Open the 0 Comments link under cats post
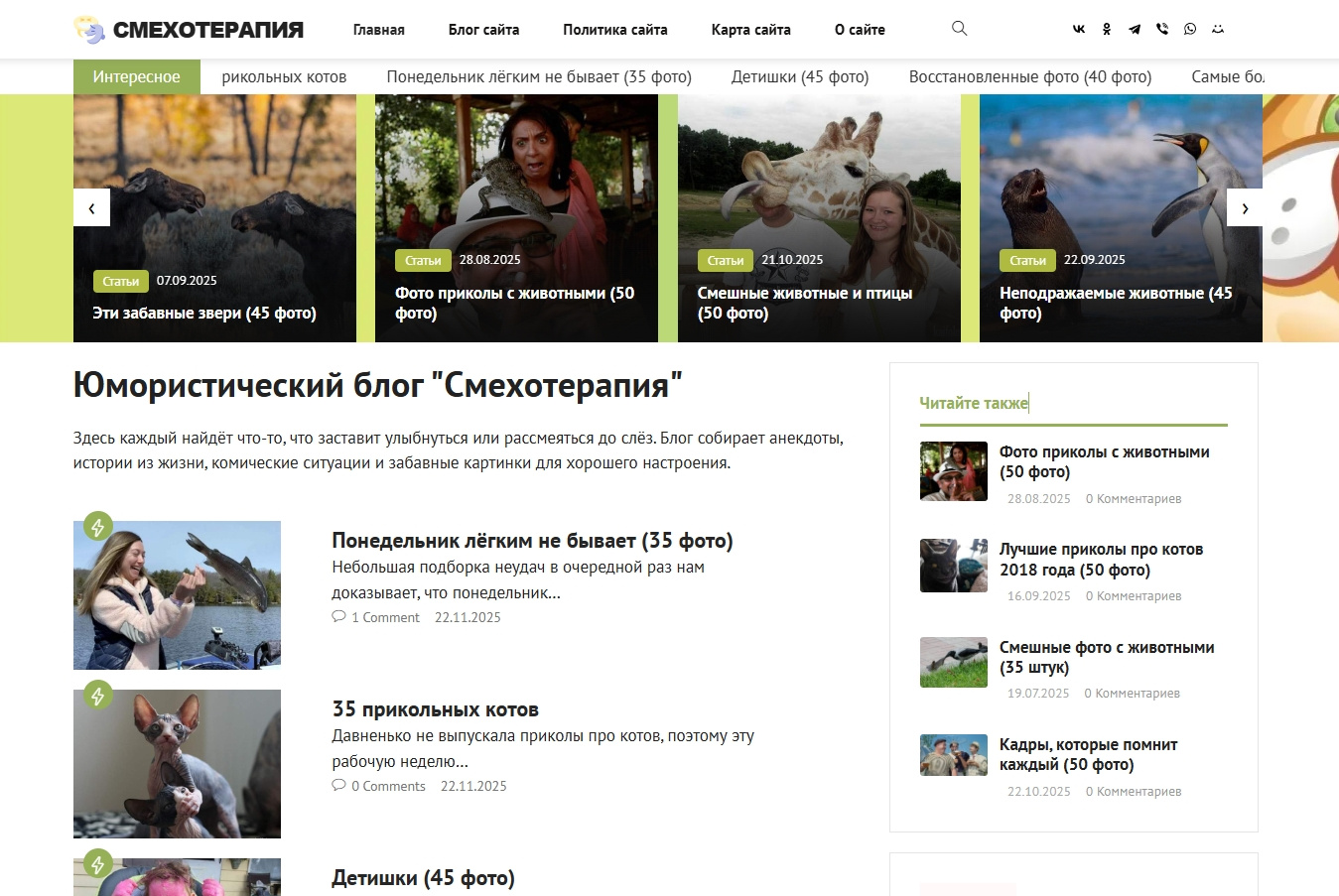Viewport: 1339px width, 896px height. point(388,786)
